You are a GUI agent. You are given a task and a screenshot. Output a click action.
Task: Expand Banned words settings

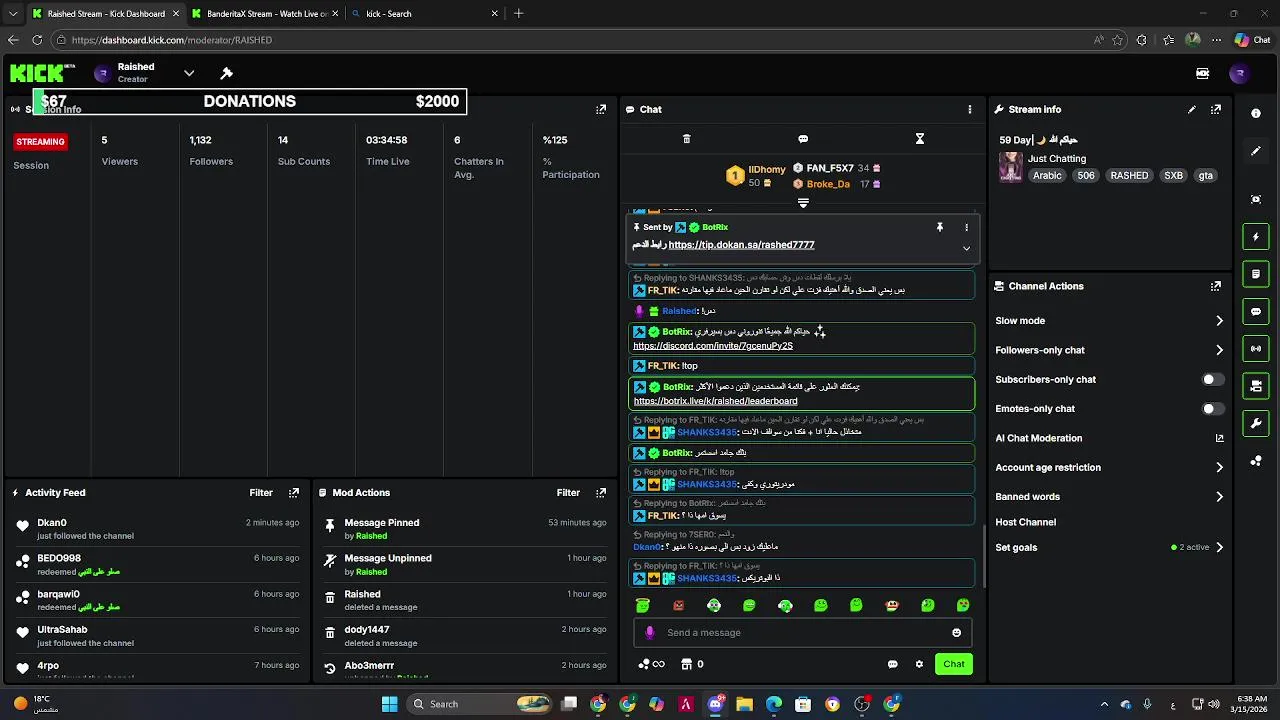pos(1219,496)
